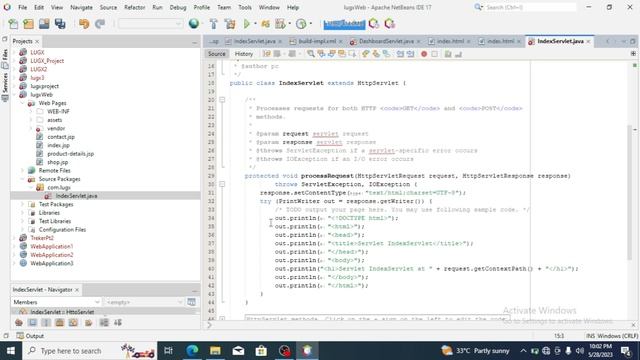
Task: Select product-details.jsp in project tree
Action: point(70,154)
